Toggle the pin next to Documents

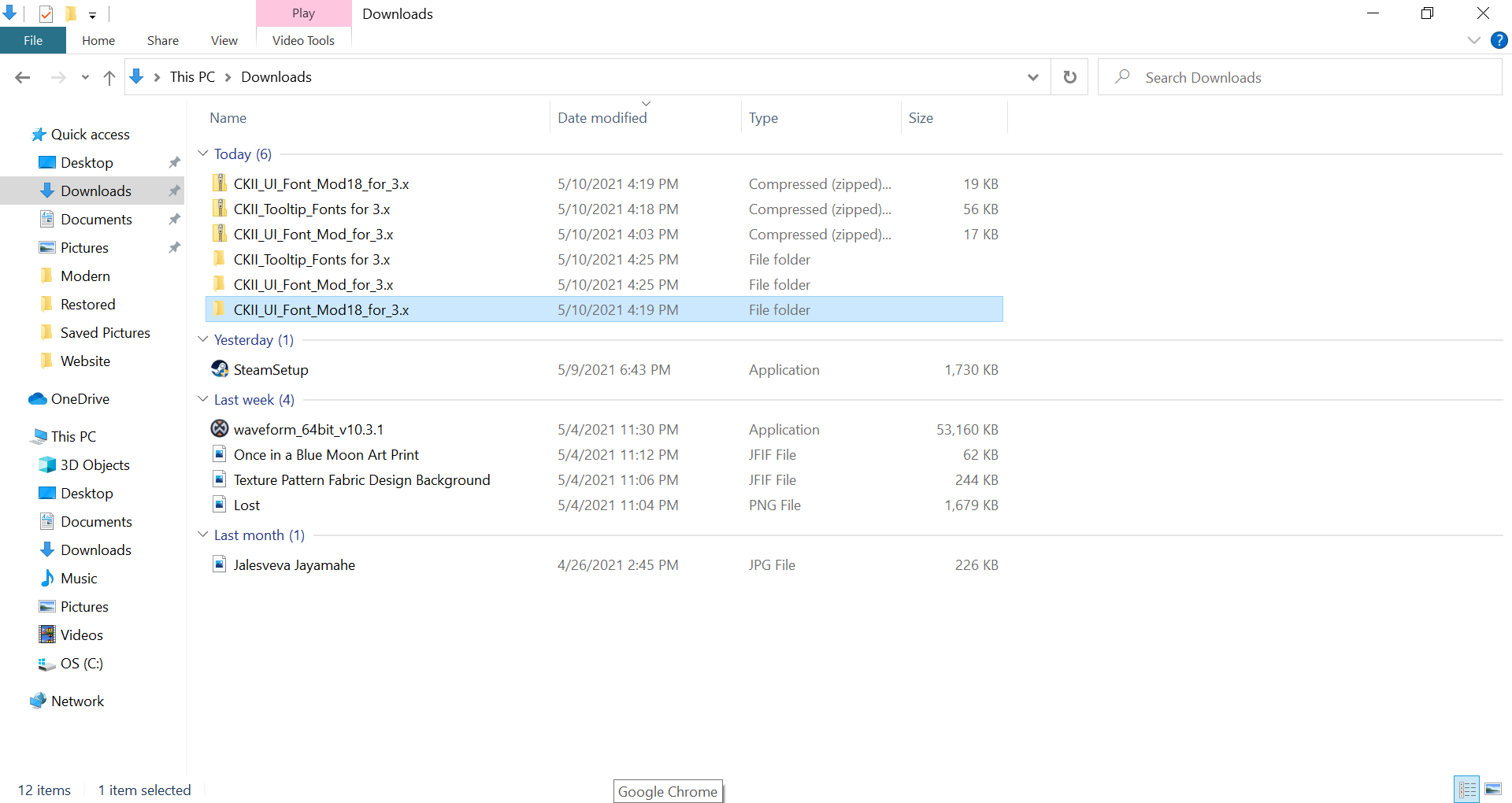[x=174, y=220]
